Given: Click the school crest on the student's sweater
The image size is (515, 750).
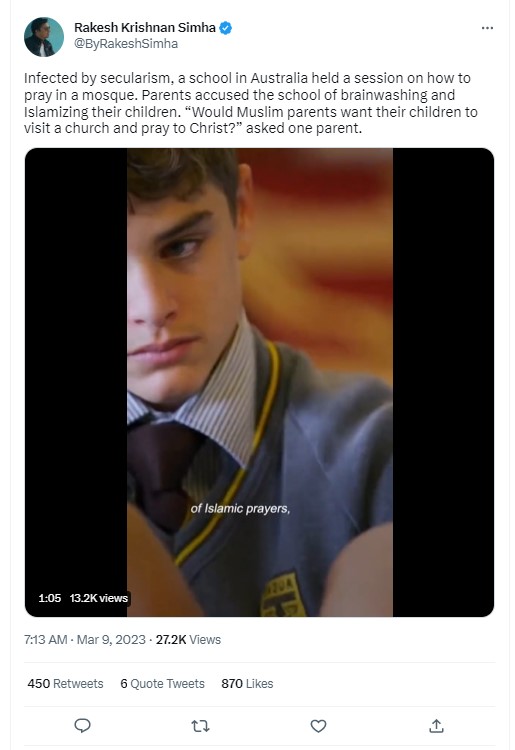Looking at the screenshot, I should point(283,596).
